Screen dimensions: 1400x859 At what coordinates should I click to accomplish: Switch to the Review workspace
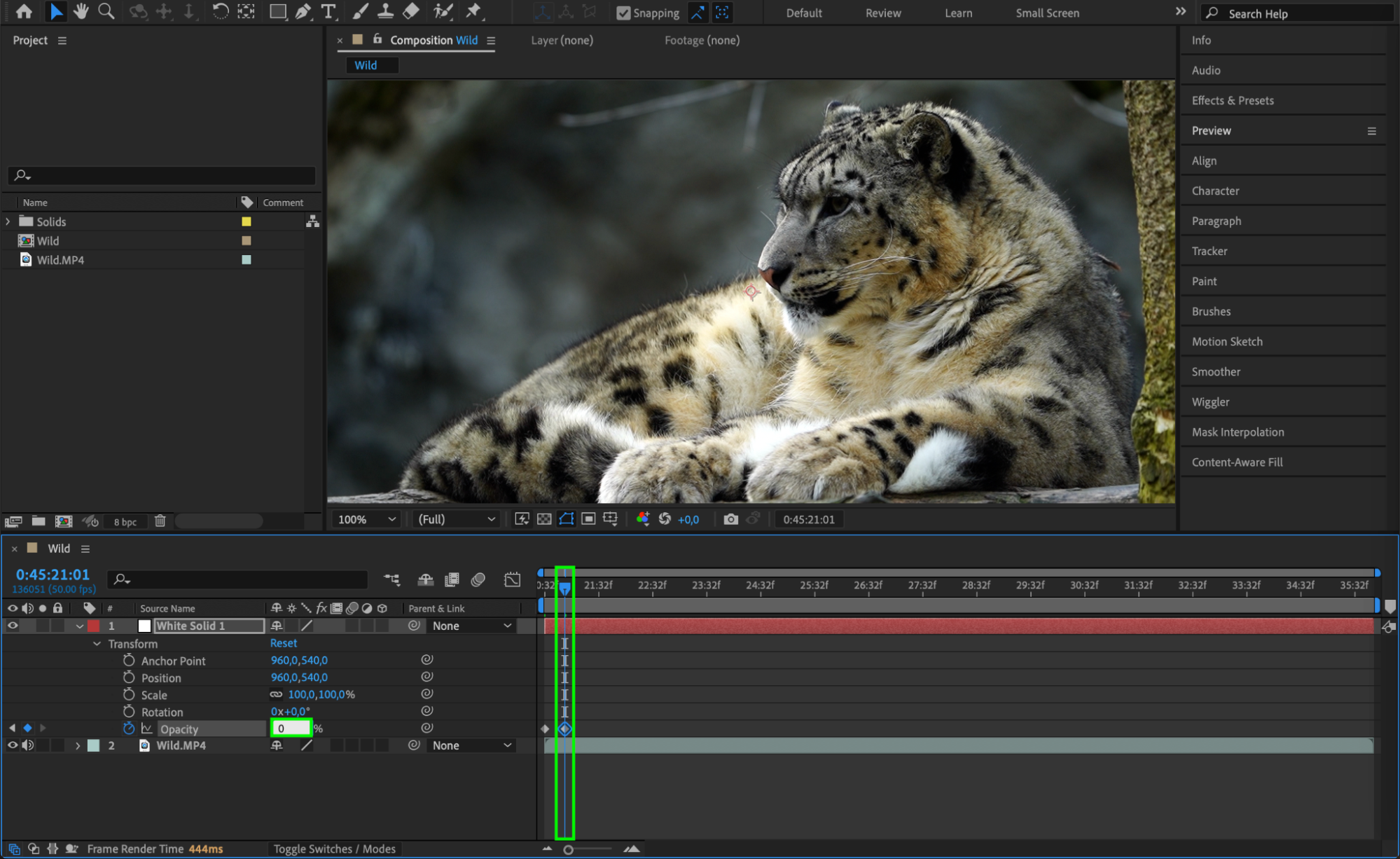(x=882, y=13)
